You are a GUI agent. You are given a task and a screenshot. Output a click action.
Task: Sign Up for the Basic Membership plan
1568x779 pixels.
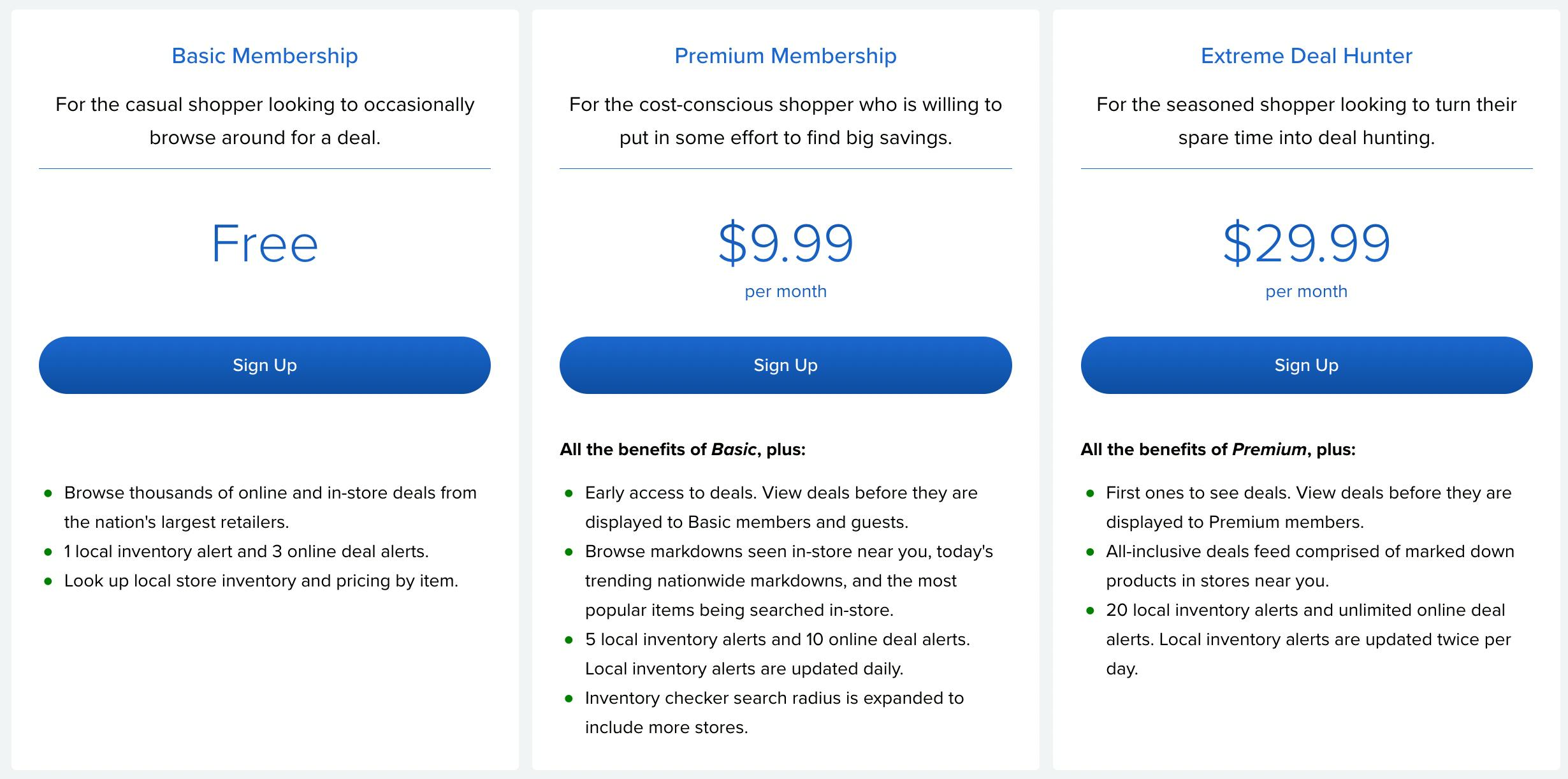pos(265,365)
